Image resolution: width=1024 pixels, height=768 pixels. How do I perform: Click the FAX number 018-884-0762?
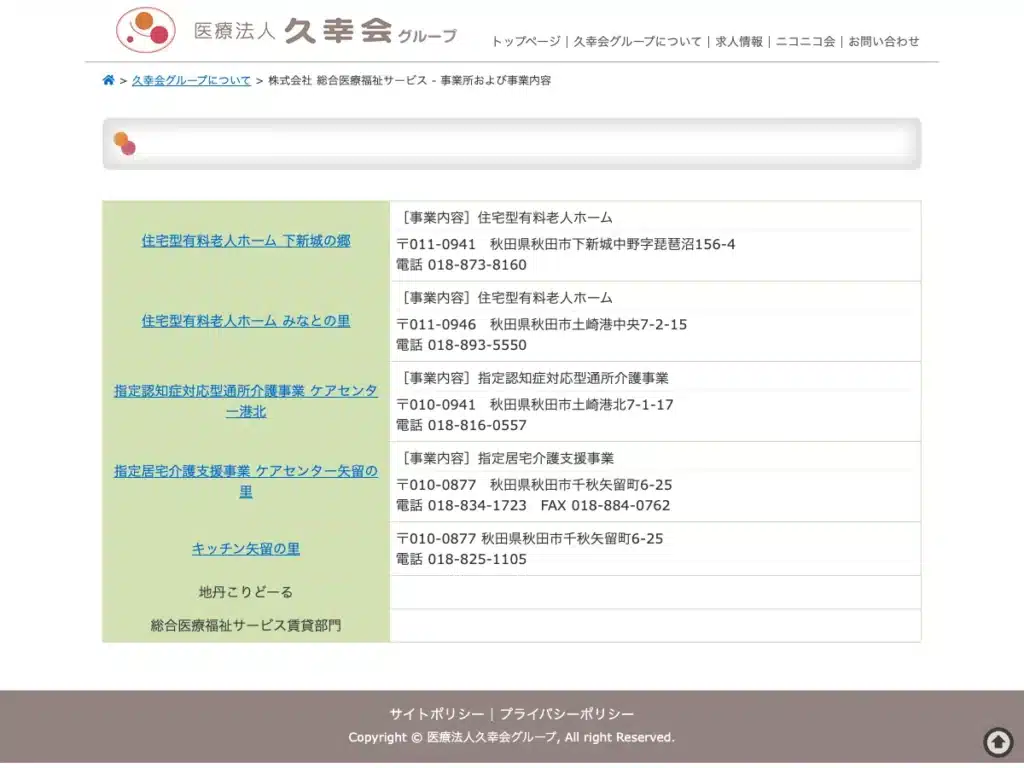[x=620, y=505]
